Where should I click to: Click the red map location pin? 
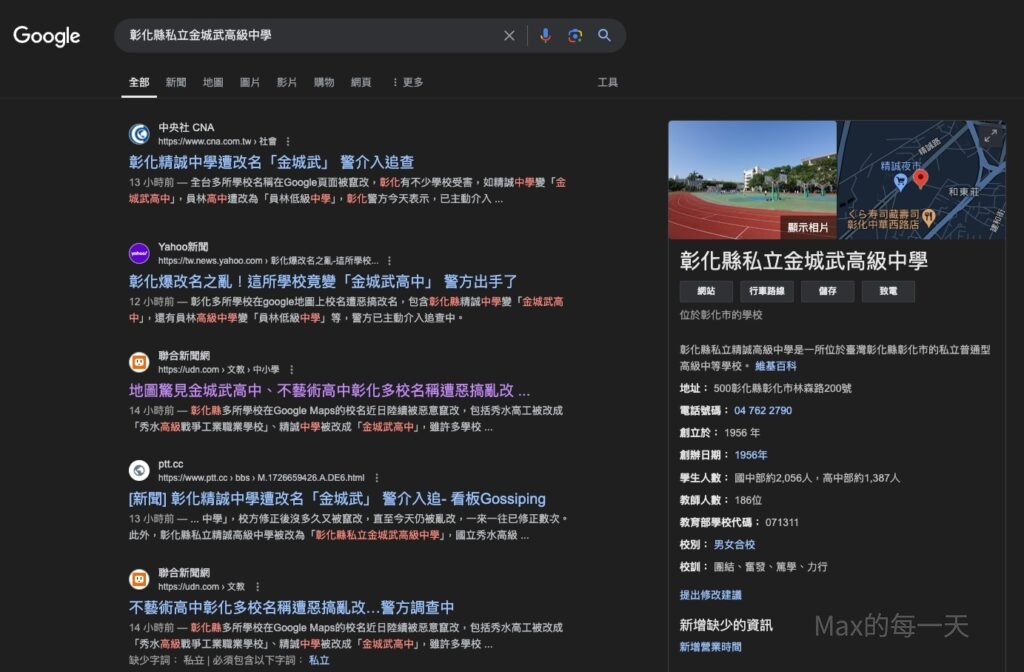click(x=921, y=179)
